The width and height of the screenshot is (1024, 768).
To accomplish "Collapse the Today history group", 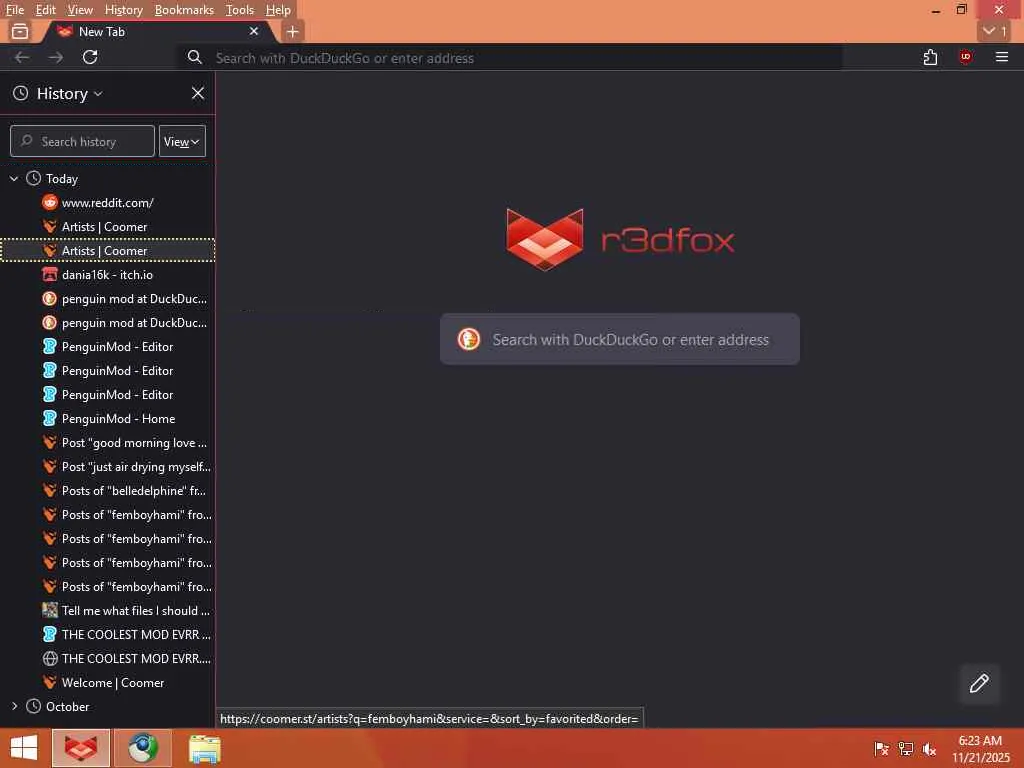I will [x=14, y=178].
